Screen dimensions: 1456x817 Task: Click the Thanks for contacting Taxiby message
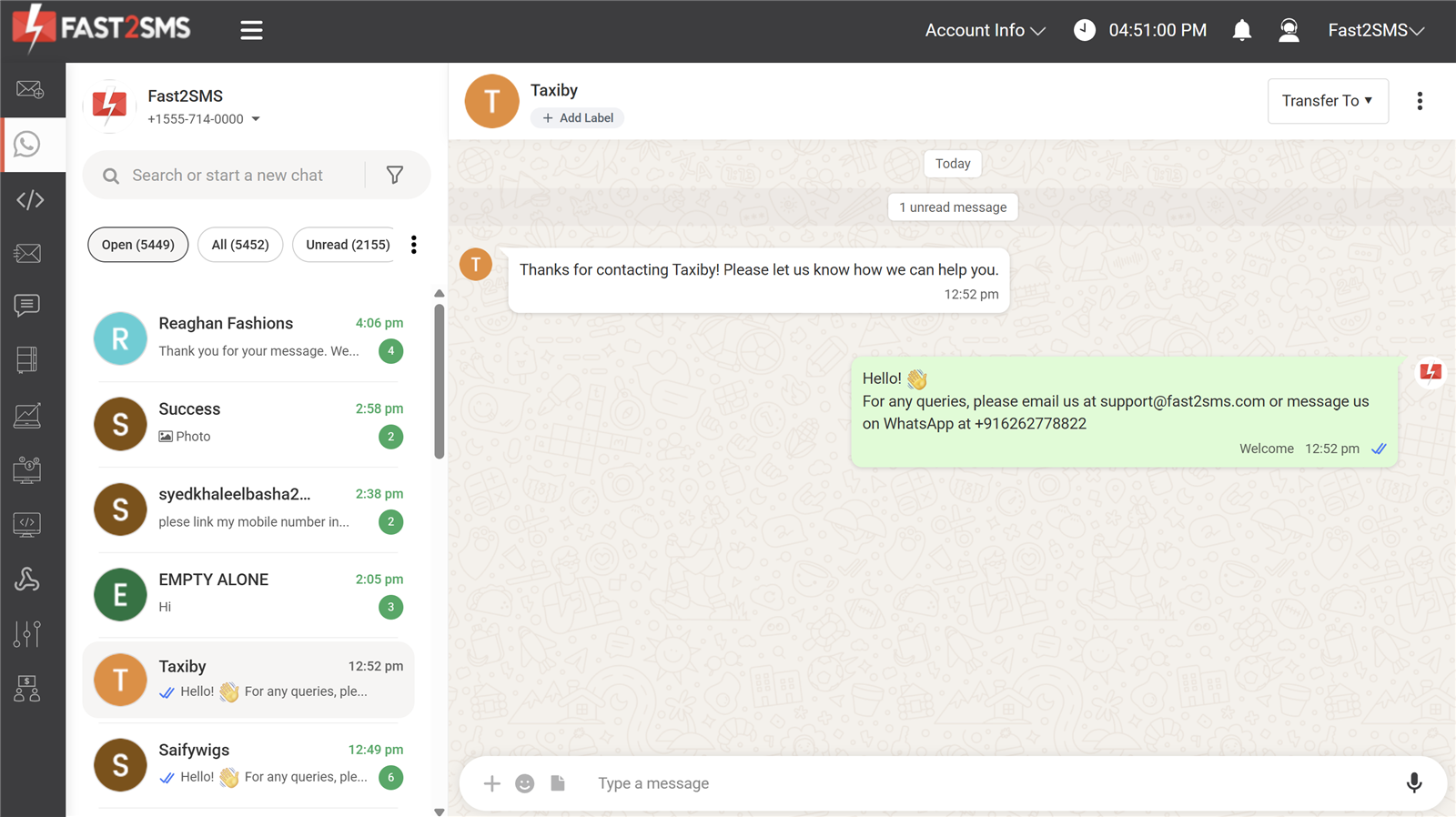(759, 280)
